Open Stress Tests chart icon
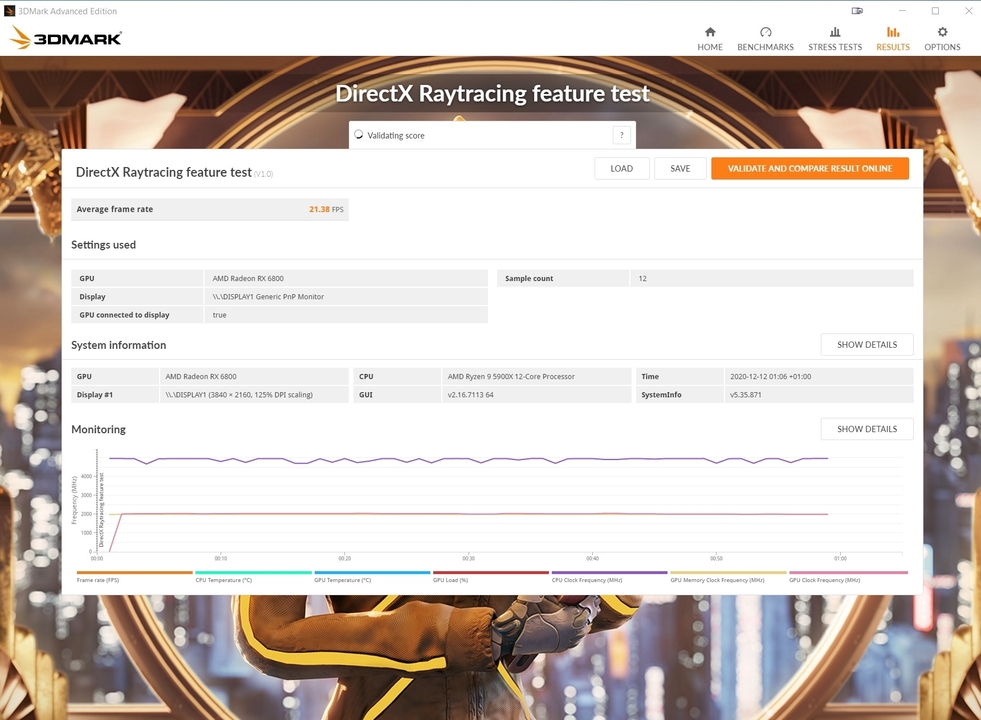 click(x=835, y=32)
